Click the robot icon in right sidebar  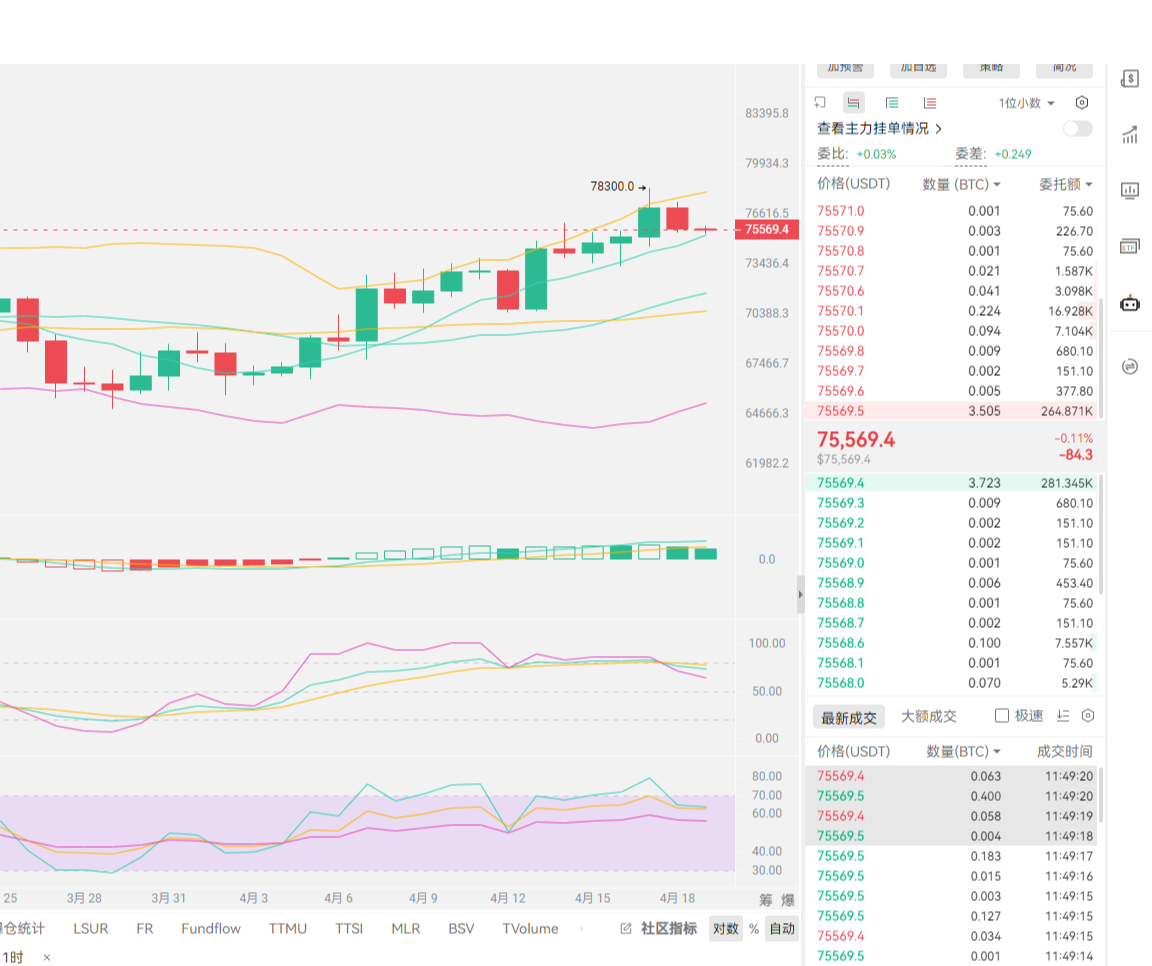coord(1130,304)
